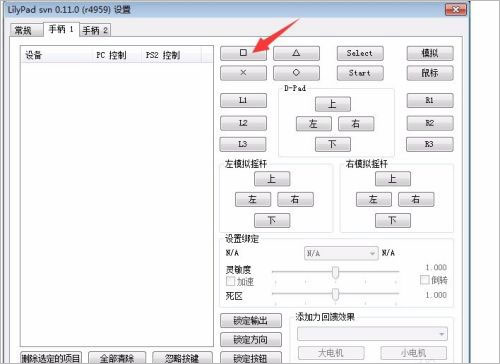Click the 全部清除 clear all button
This screenshot has width=500, height=364.
117,358
